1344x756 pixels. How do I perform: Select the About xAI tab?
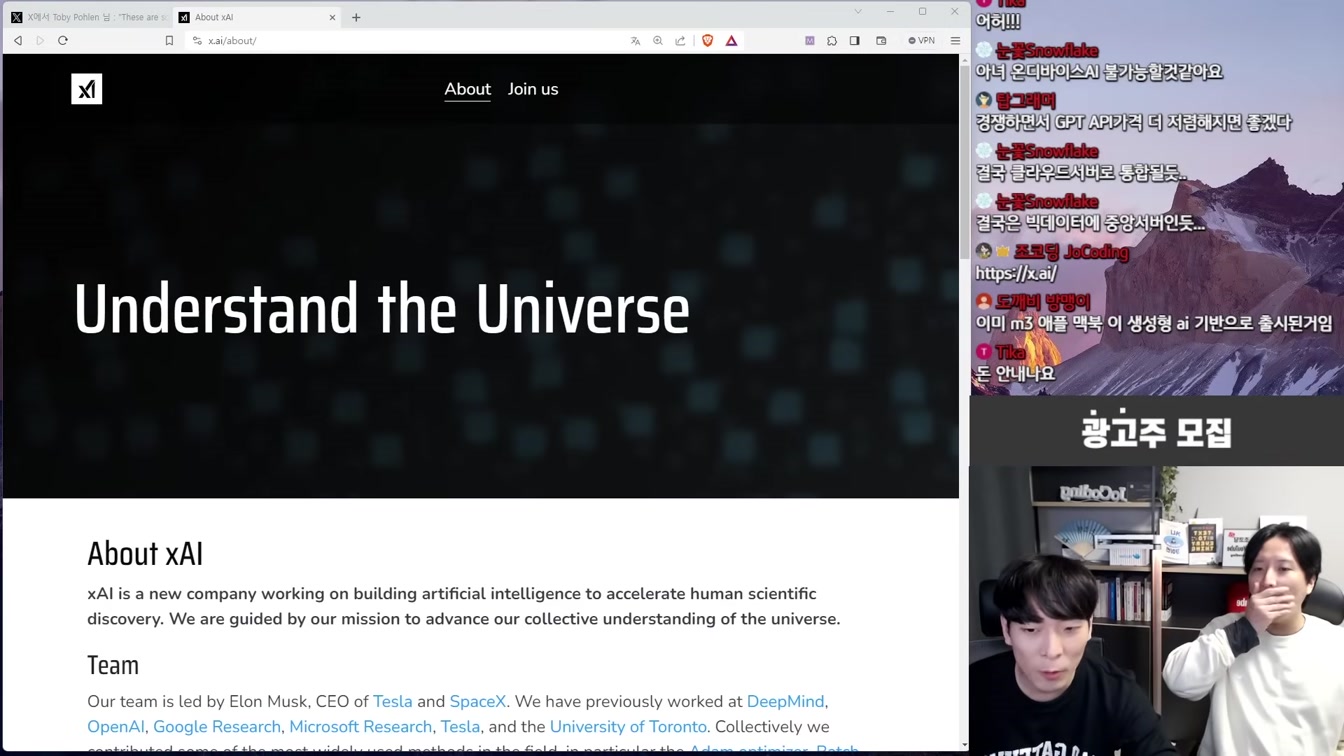tap(256, 17)
